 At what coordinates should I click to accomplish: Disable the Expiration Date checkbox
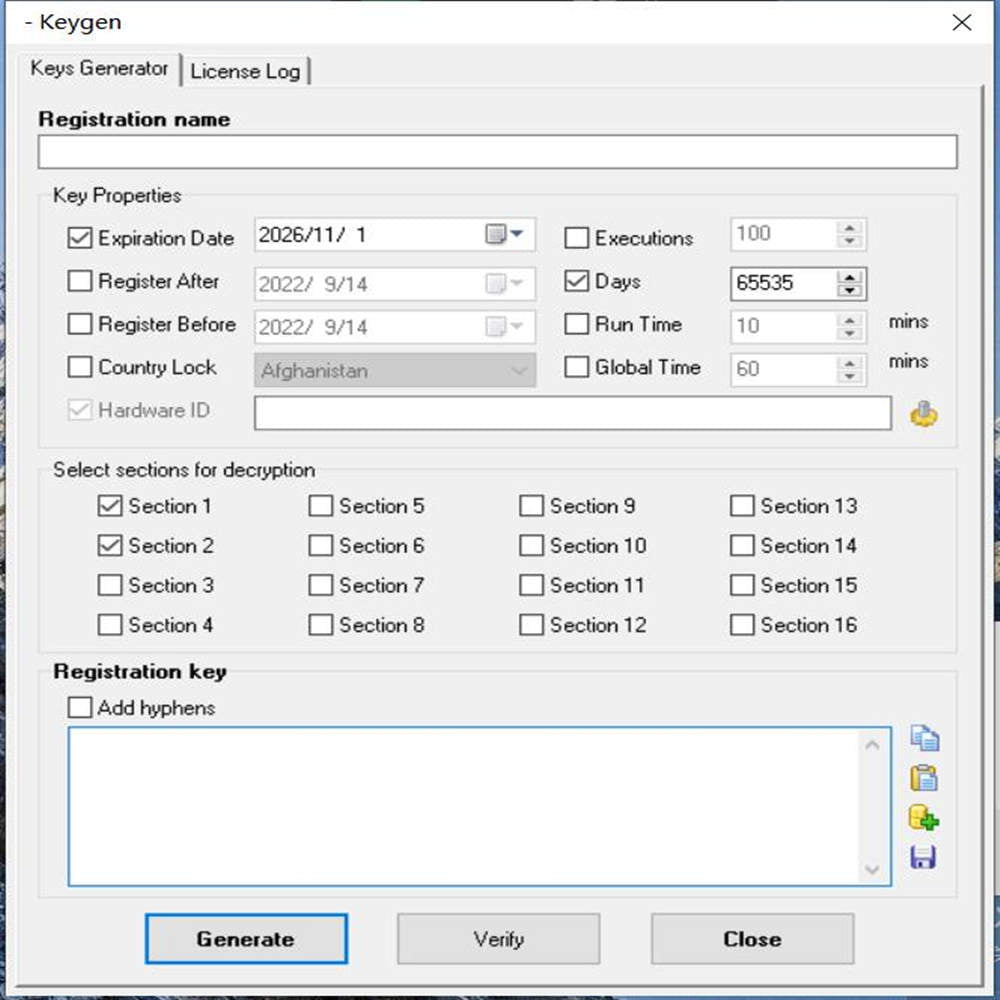(x=80, y=238)
